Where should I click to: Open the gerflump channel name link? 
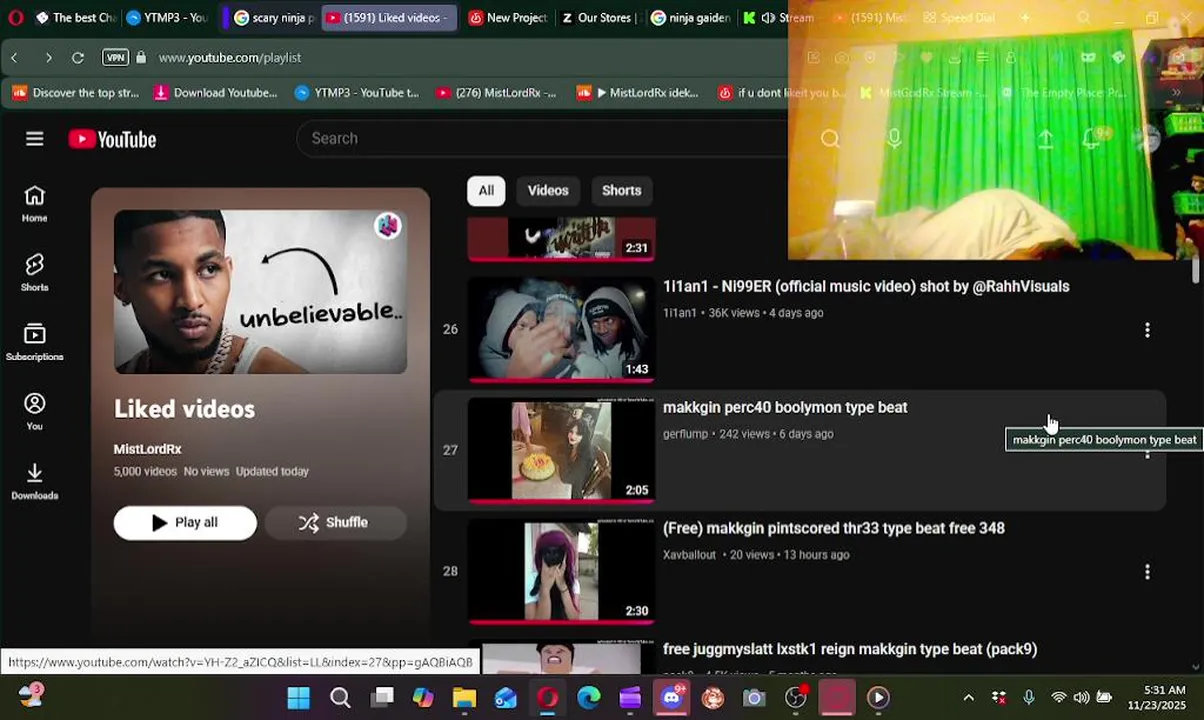pyautogui.click(x=685, y=434)
